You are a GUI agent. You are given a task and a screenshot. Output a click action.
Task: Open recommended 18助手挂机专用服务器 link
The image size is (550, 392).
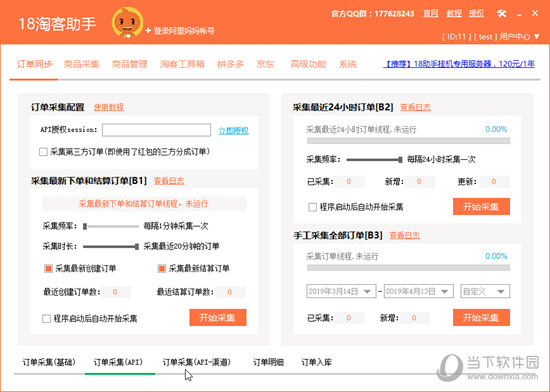[459, 64]
